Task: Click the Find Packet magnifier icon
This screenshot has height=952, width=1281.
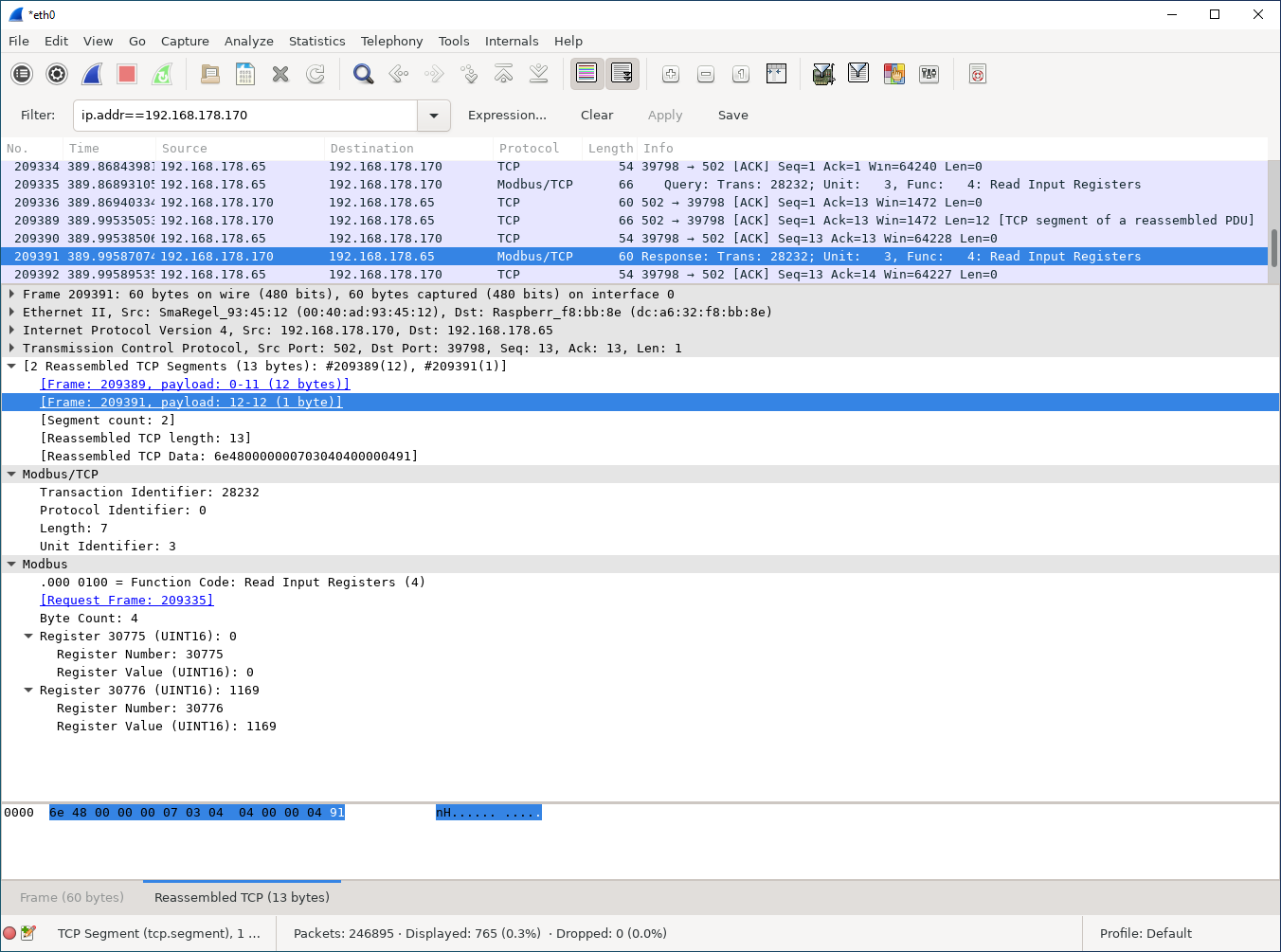Action: (363, 74)
